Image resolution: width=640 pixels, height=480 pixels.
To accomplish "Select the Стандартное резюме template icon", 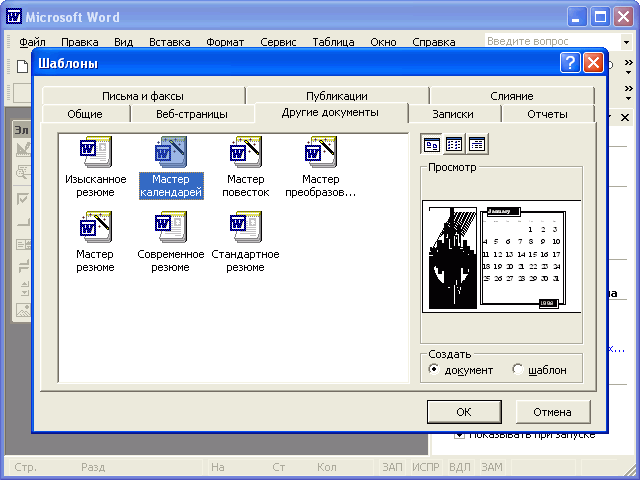I will [x=246, y=227].
